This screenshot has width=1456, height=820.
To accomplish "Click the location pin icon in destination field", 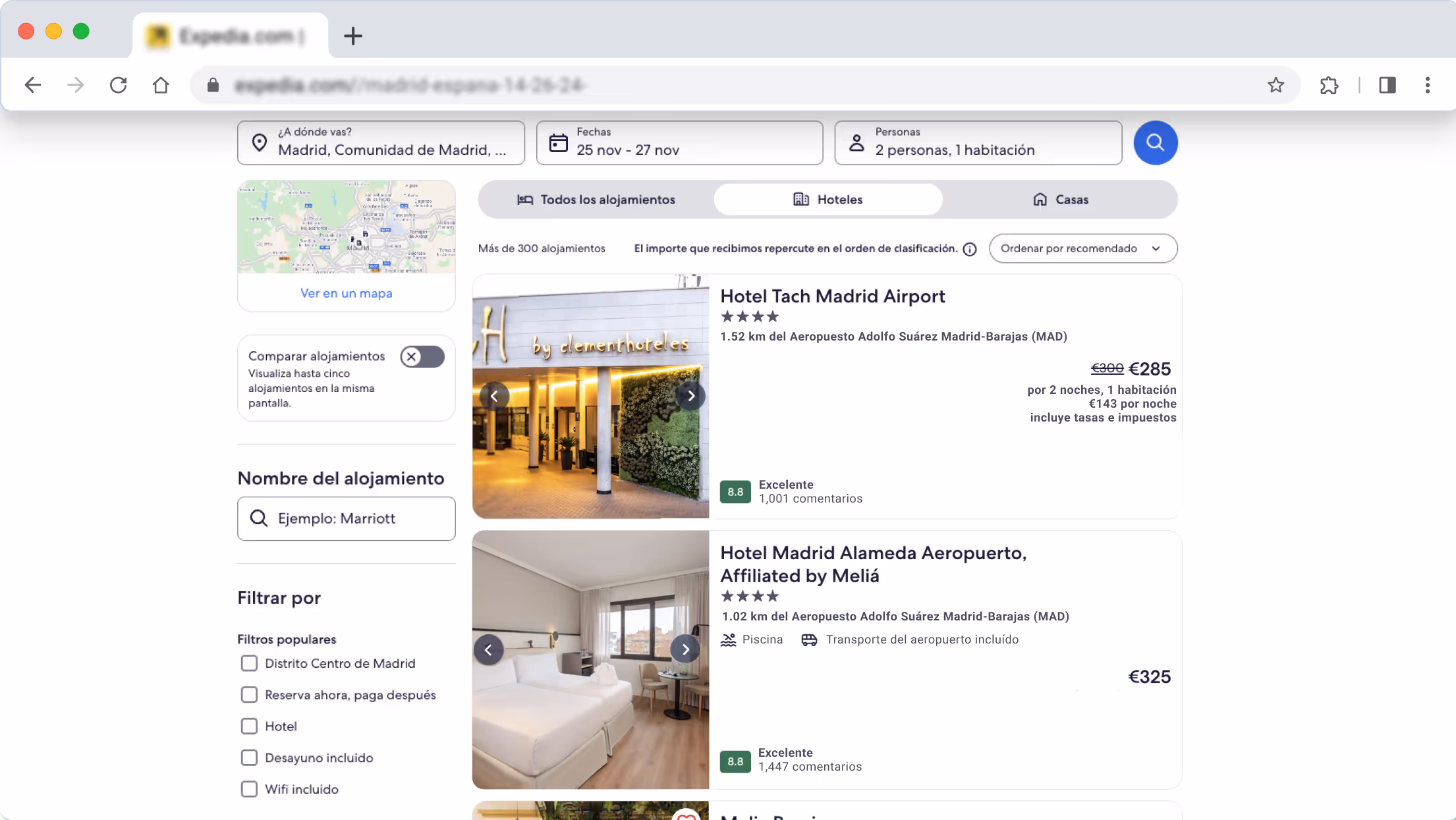I will (x=259, y=142).
